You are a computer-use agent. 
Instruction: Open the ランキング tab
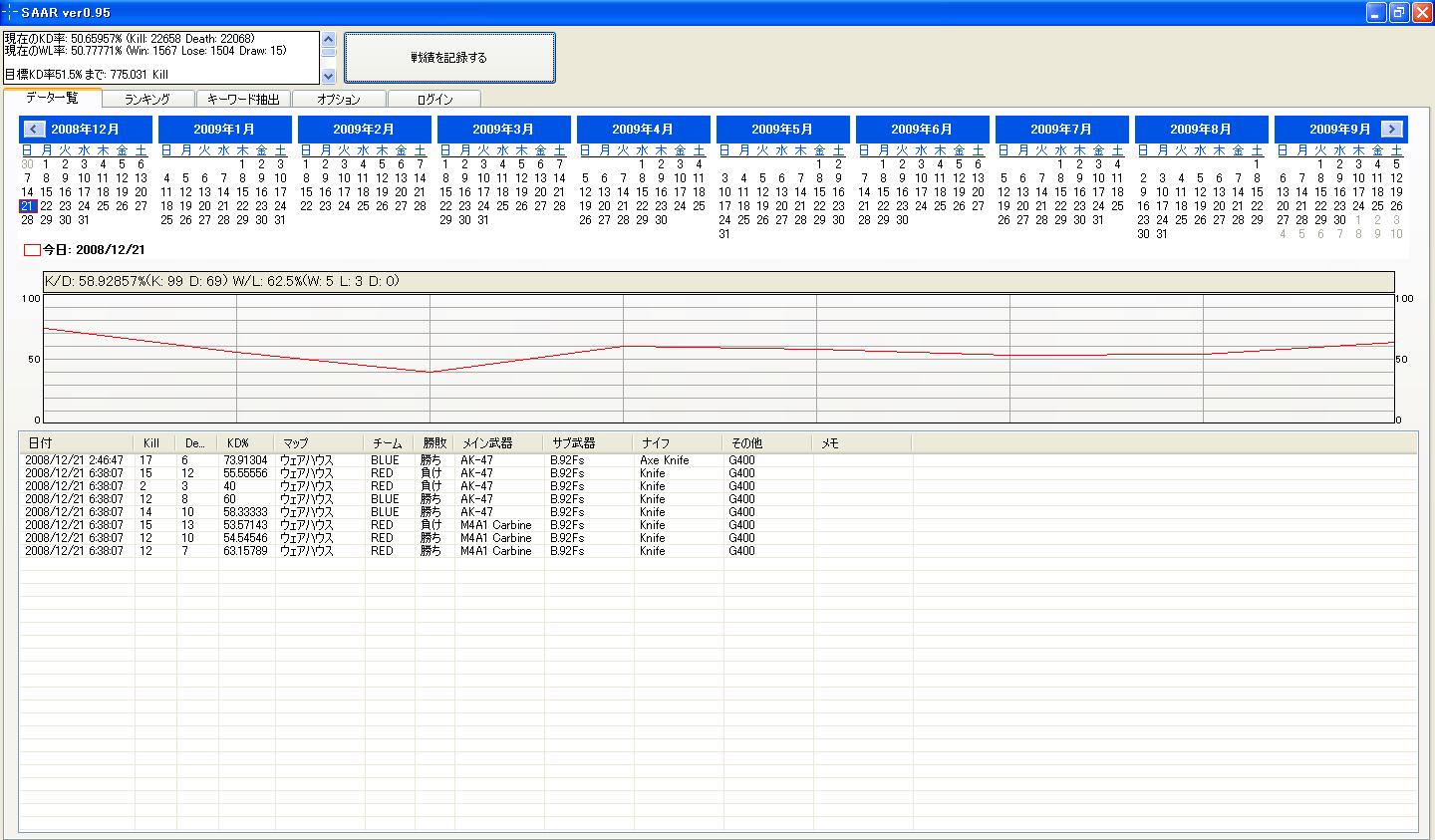(x=147, y=99)
